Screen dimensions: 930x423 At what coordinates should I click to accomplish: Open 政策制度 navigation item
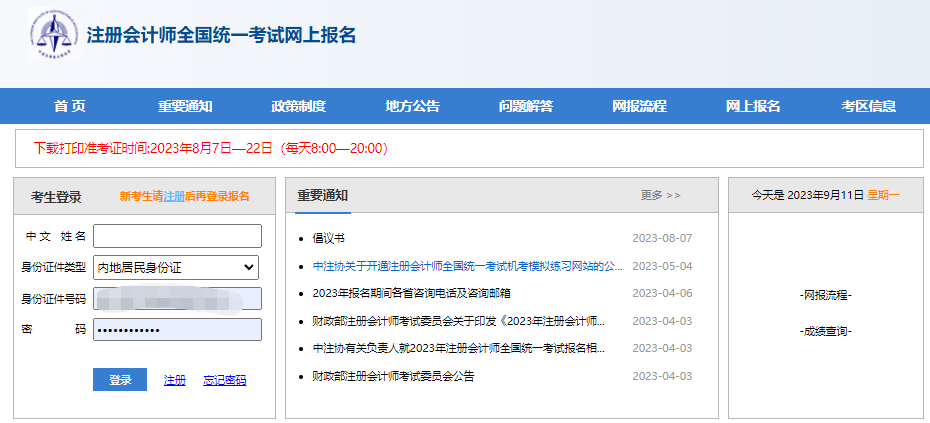pyautogui.click(x=298, y=106)
